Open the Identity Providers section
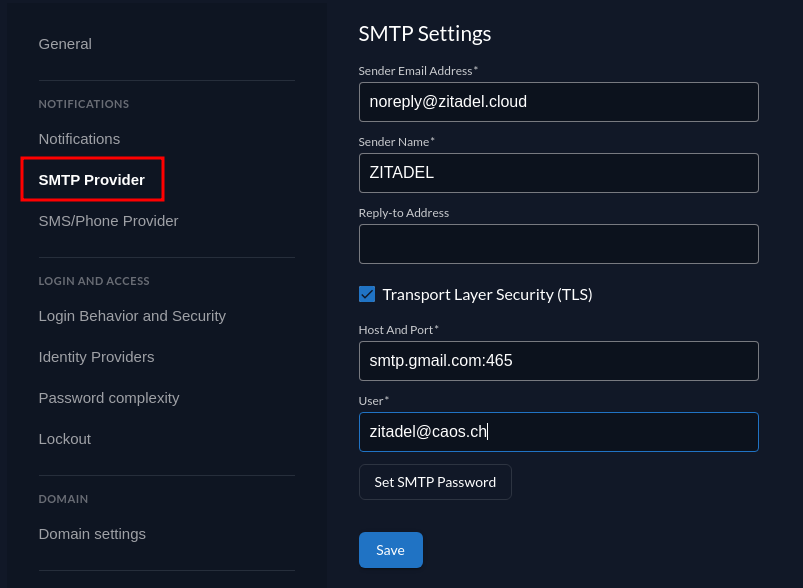 [96, 357]
